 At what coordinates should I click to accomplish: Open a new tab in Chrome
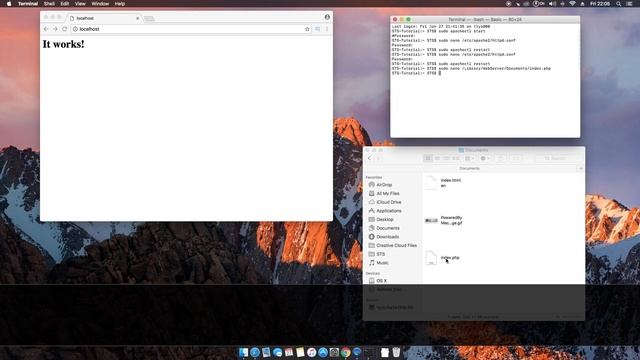149,19
